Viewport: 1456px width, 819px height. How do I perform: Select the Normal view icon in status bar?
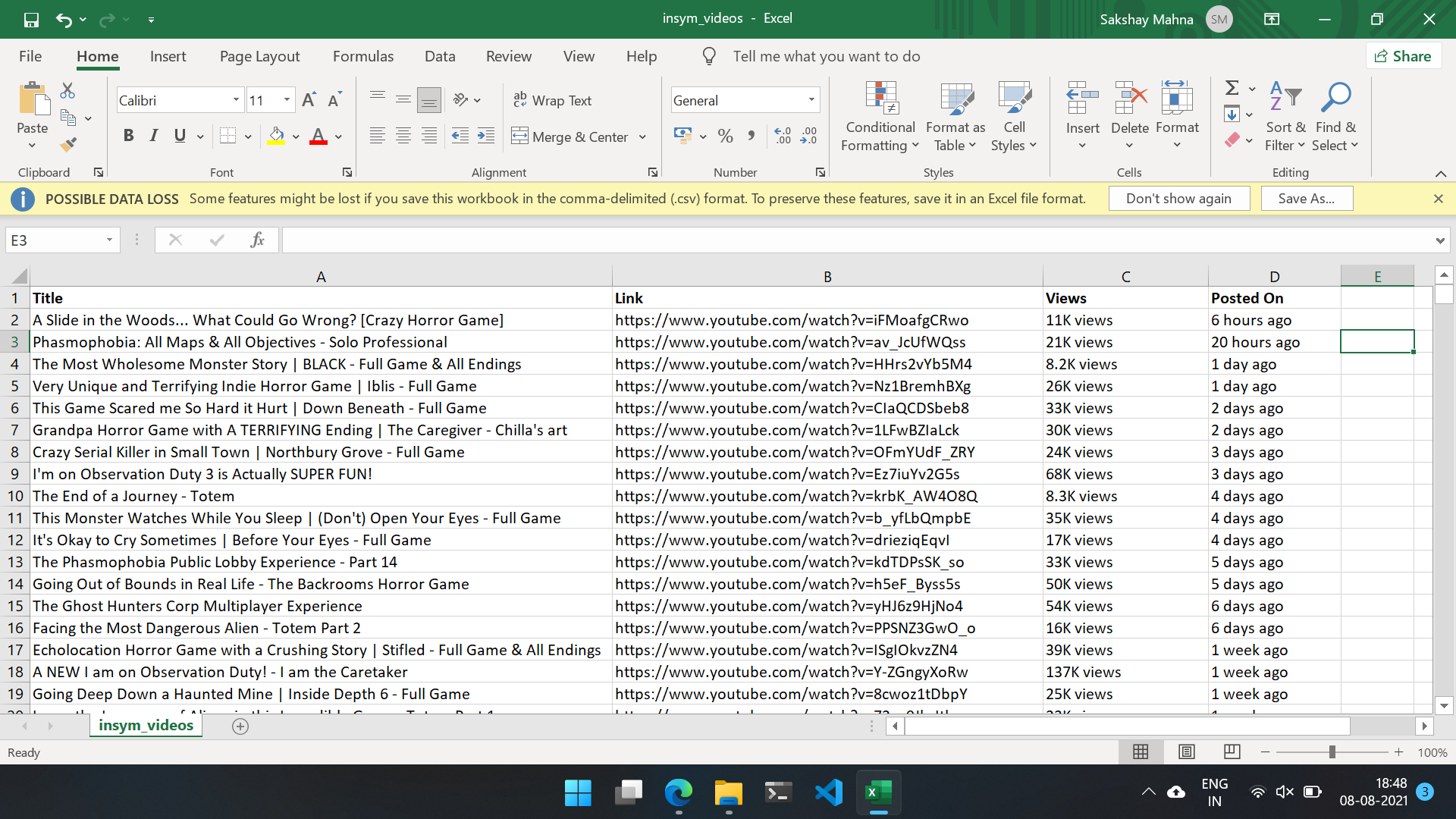[x=1141, y=752]
